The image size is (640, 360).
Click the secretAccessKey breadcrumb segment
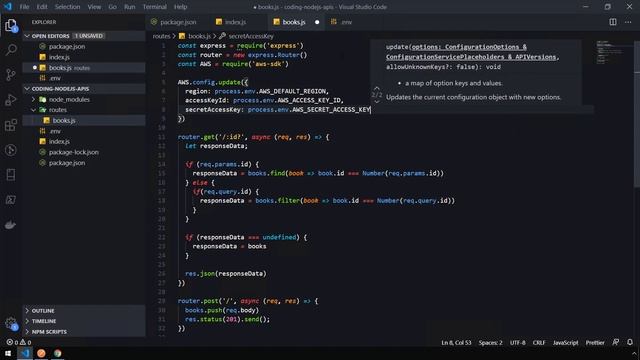[247, 36]
